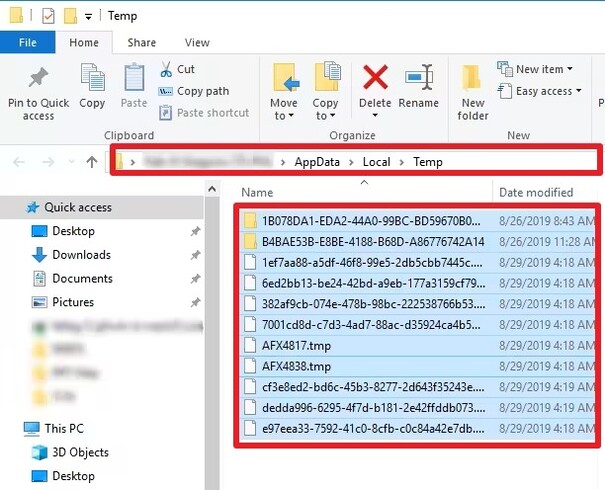The height and width of the screenshot is (490, 605).
Task: Click the folder icon beside B4BAE53B-E8BE-4188
Action: click(x=250, y=242)
